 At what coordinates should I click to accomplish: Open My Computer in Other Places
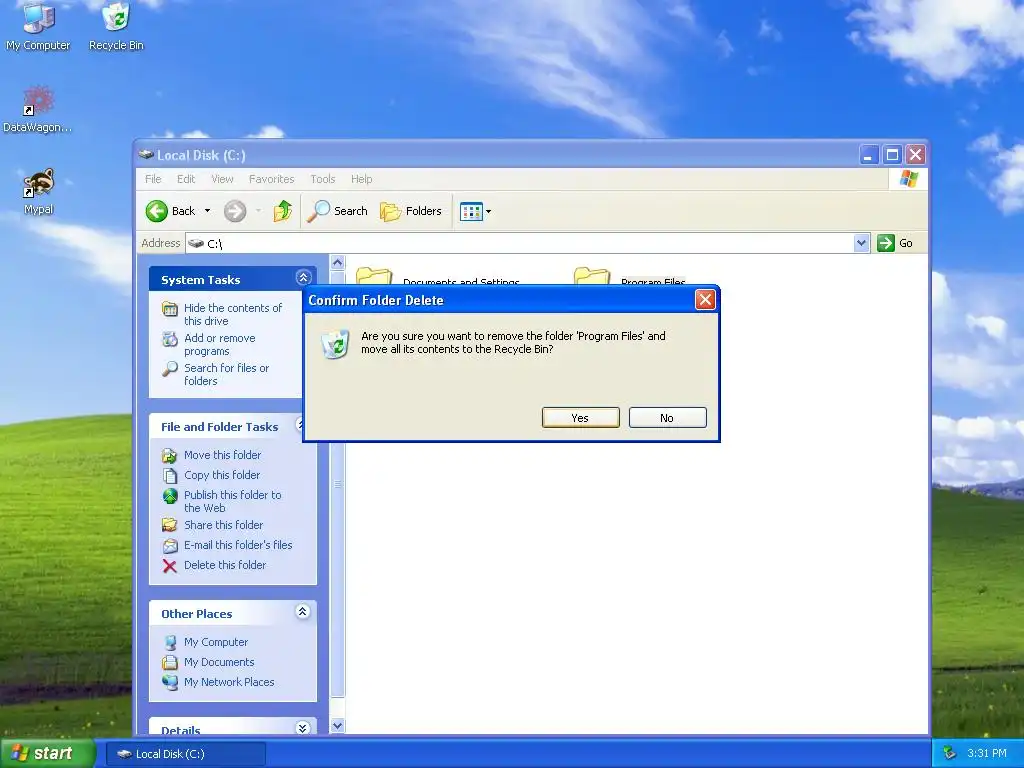click(x=216, y=642)
